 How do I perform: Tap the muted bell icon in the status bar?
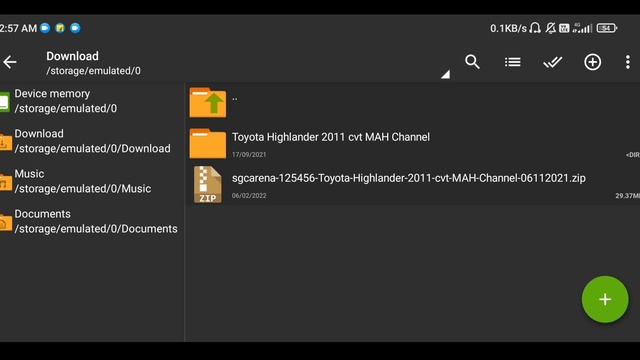tap(550, 28)
